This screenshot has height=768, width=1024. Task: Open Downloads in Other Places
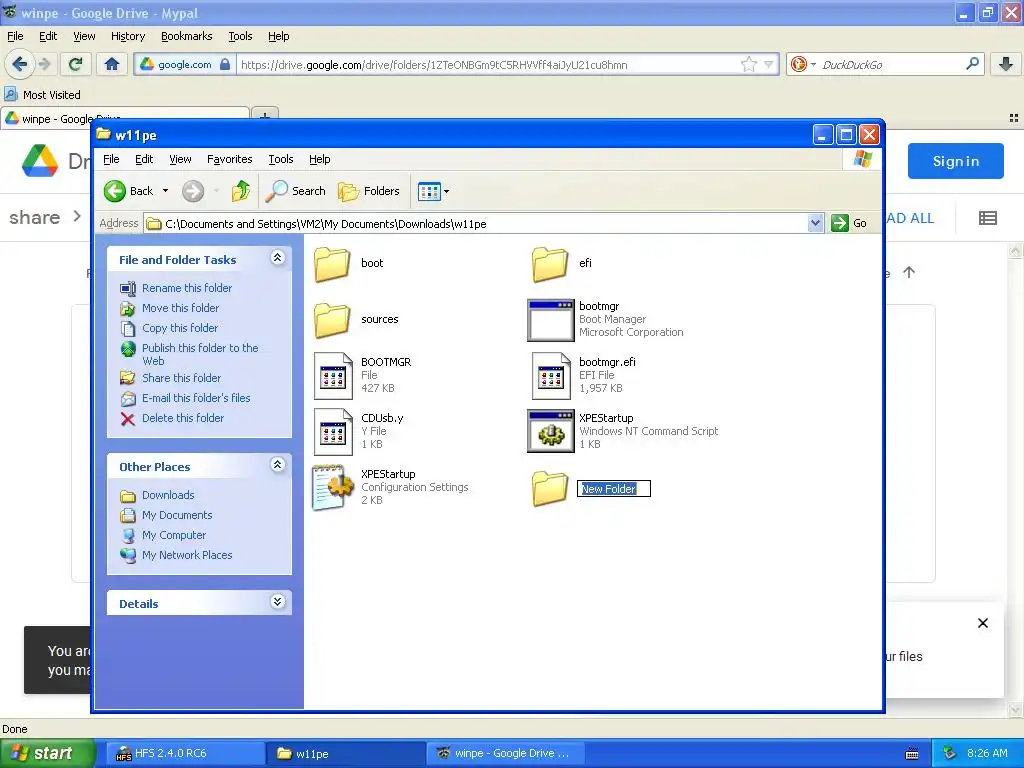(168, 496)
